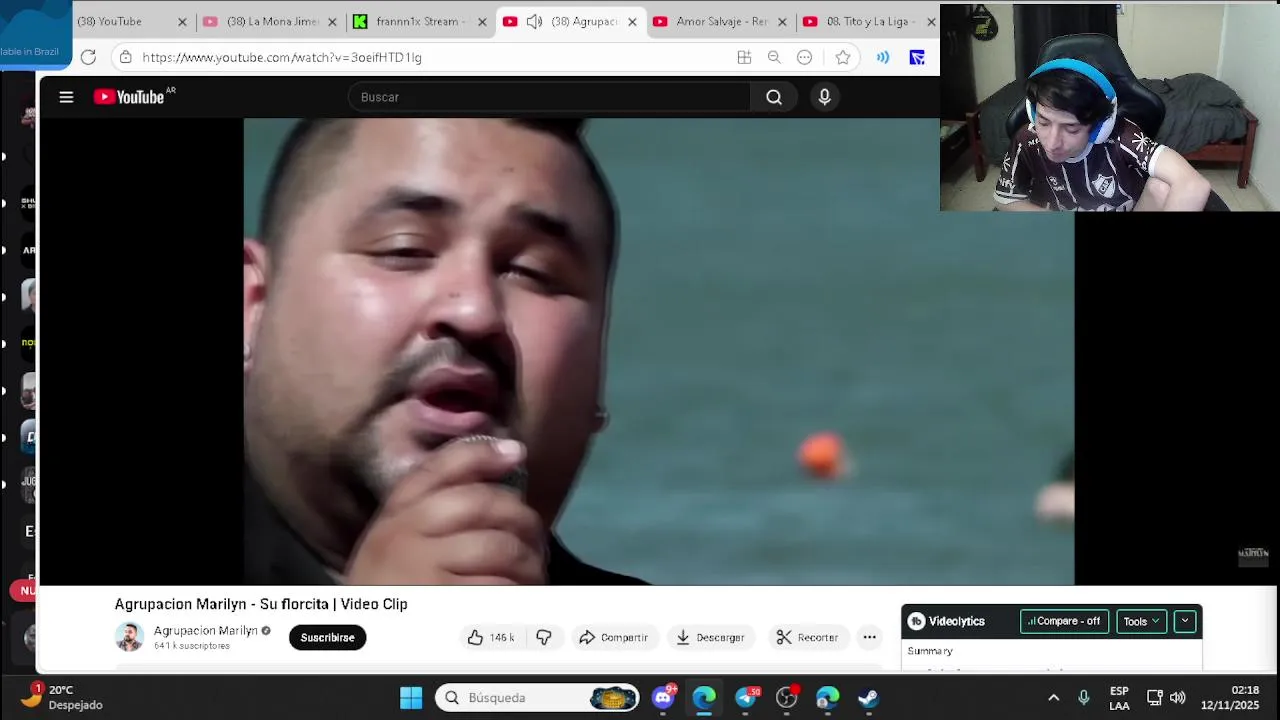This screenshot has height=720, width=1280.
Task: Open the circled three-dot icon in address bar
Action: (804, 57)
